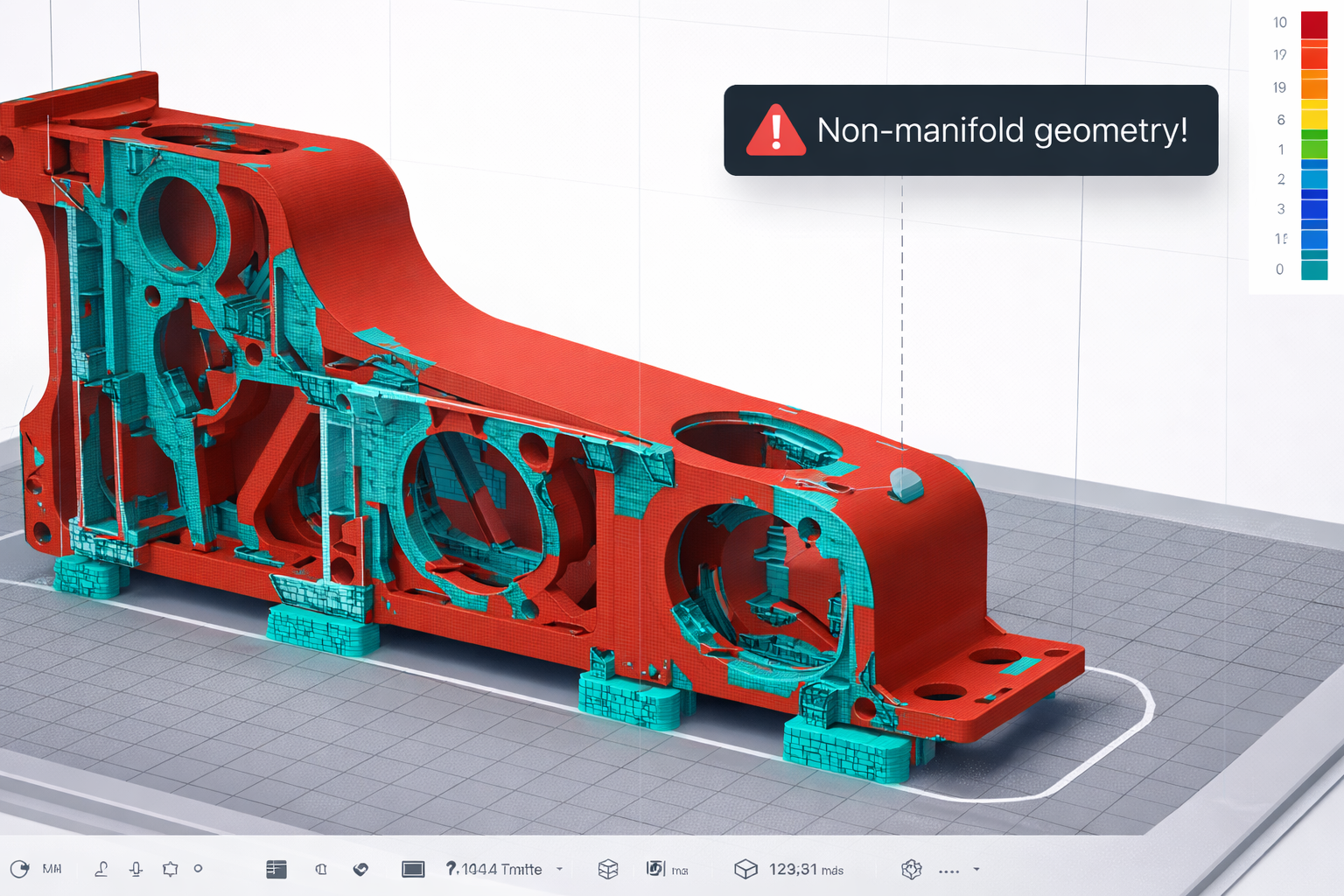The width and height of the screenshot is (1344, 896).
Task: Select the yellow legend swatch labeled 6
Action: pyautogui.click(x=1314, y=117)
